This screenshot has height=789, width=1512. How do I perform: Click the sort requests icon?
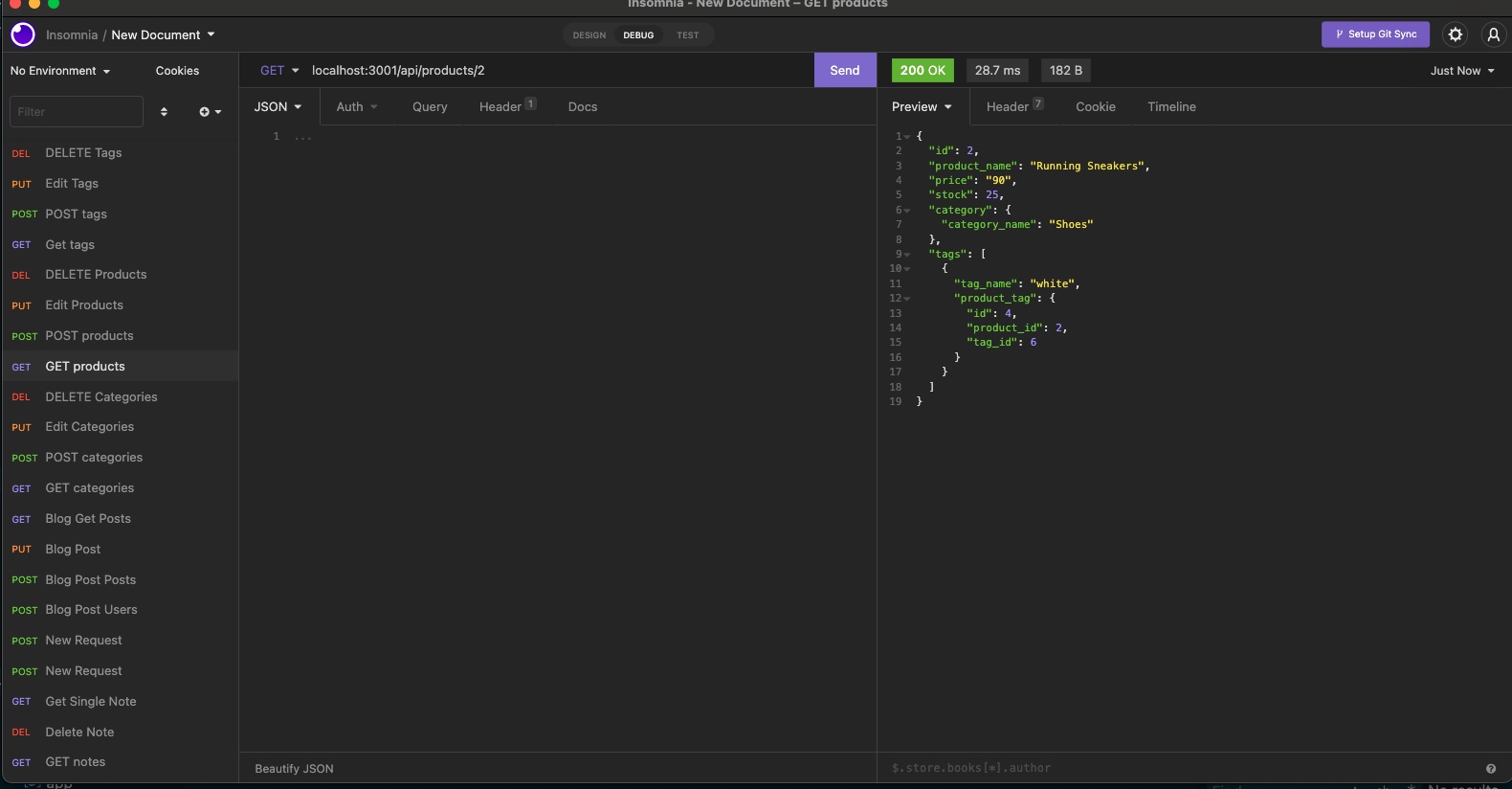[x=164, y=112]
